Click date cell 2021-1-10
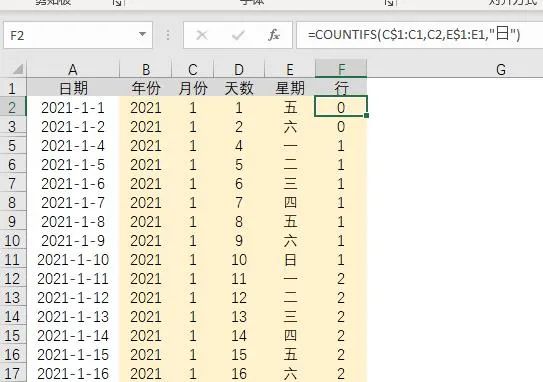This screenshot has width=543, height=382. (x=73, y=260)
